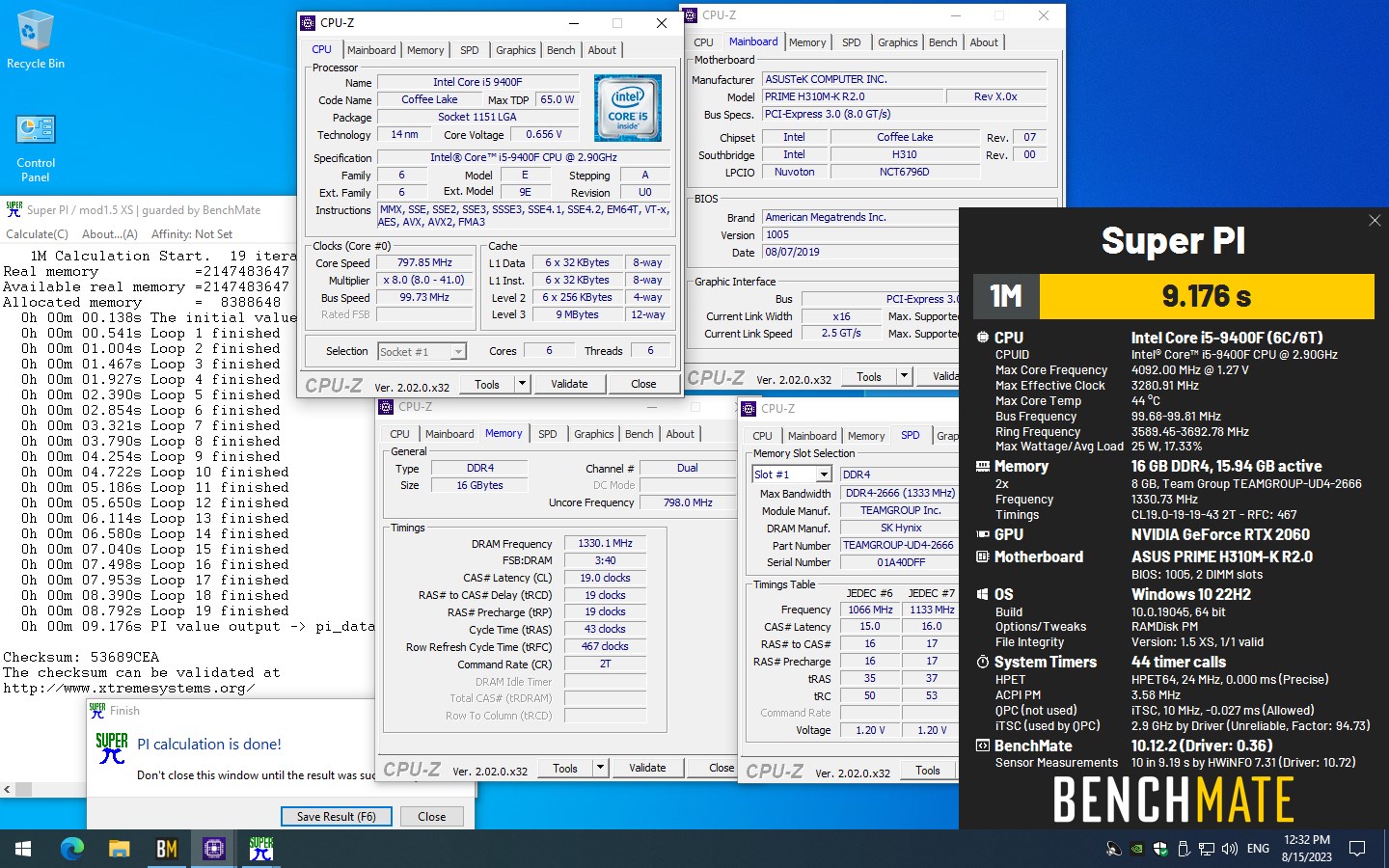
Task: Switch to BenchMate via taskbar BM icon
Action: pyautogui.click(x=167, y=849)
